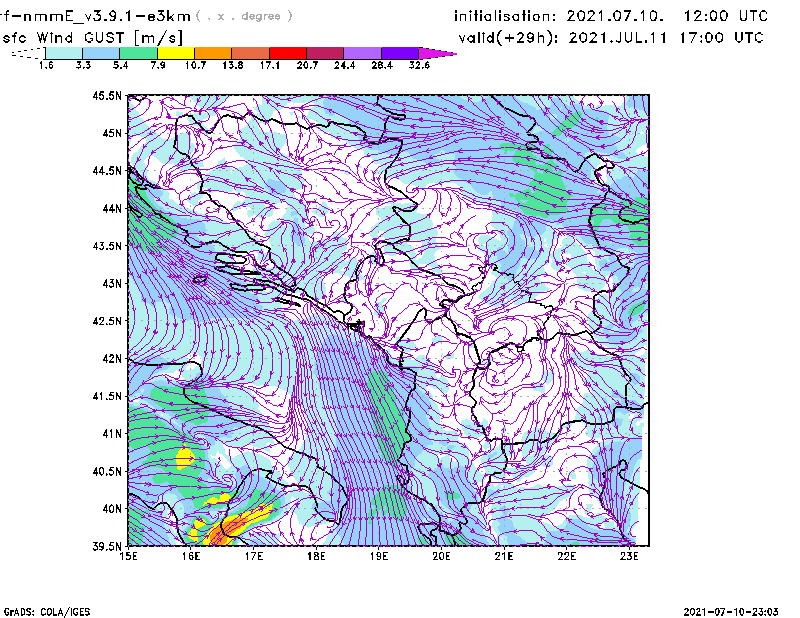The image size is (800, 618).
Task: Click the 45.5N latitude label
Action: pos(107,95)
